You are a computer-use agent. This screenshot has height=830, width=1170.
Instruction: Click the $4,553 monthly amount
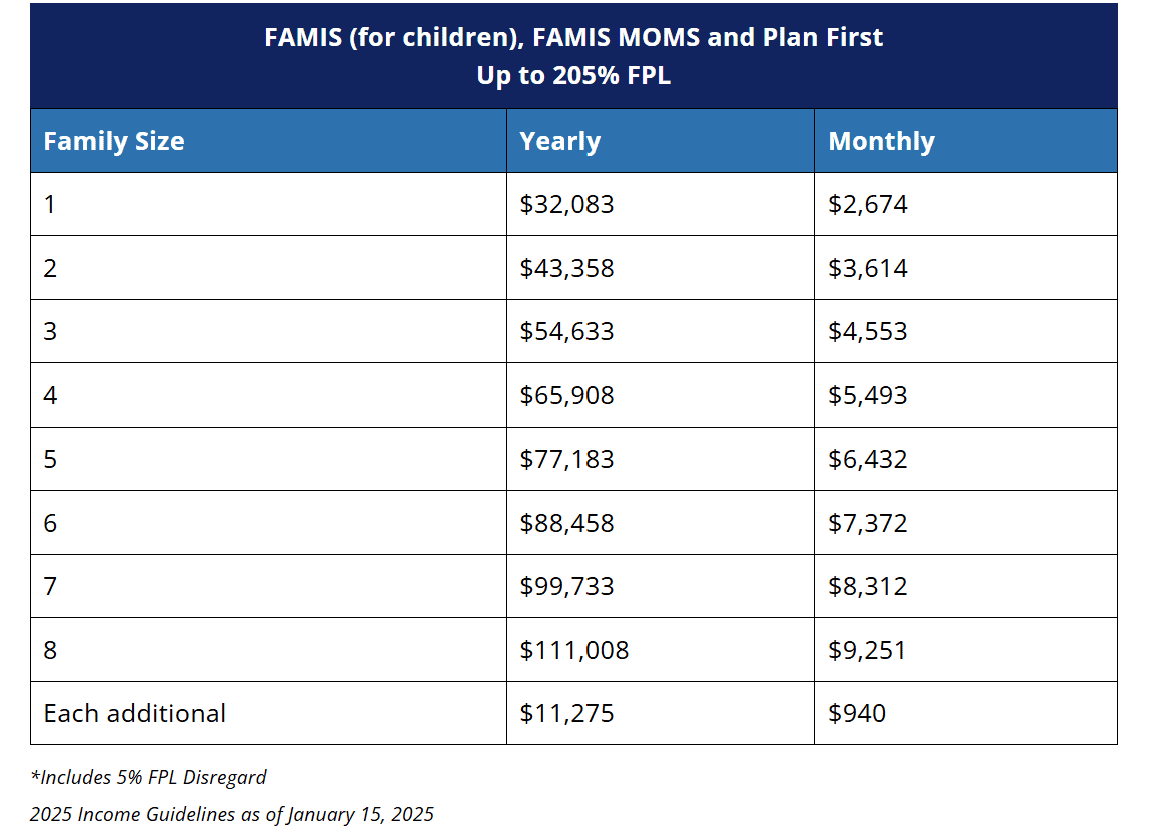[x=868, y=331]
